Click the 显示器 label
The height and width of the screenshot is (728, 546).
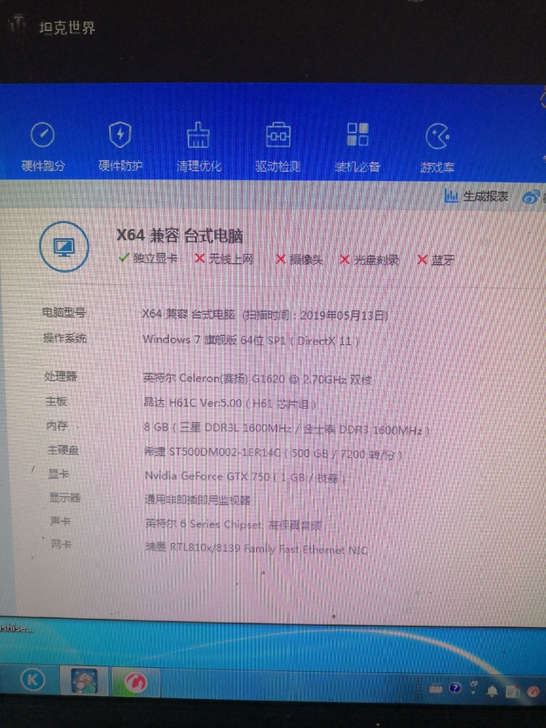pyautogui.click(x=65, y=498)
